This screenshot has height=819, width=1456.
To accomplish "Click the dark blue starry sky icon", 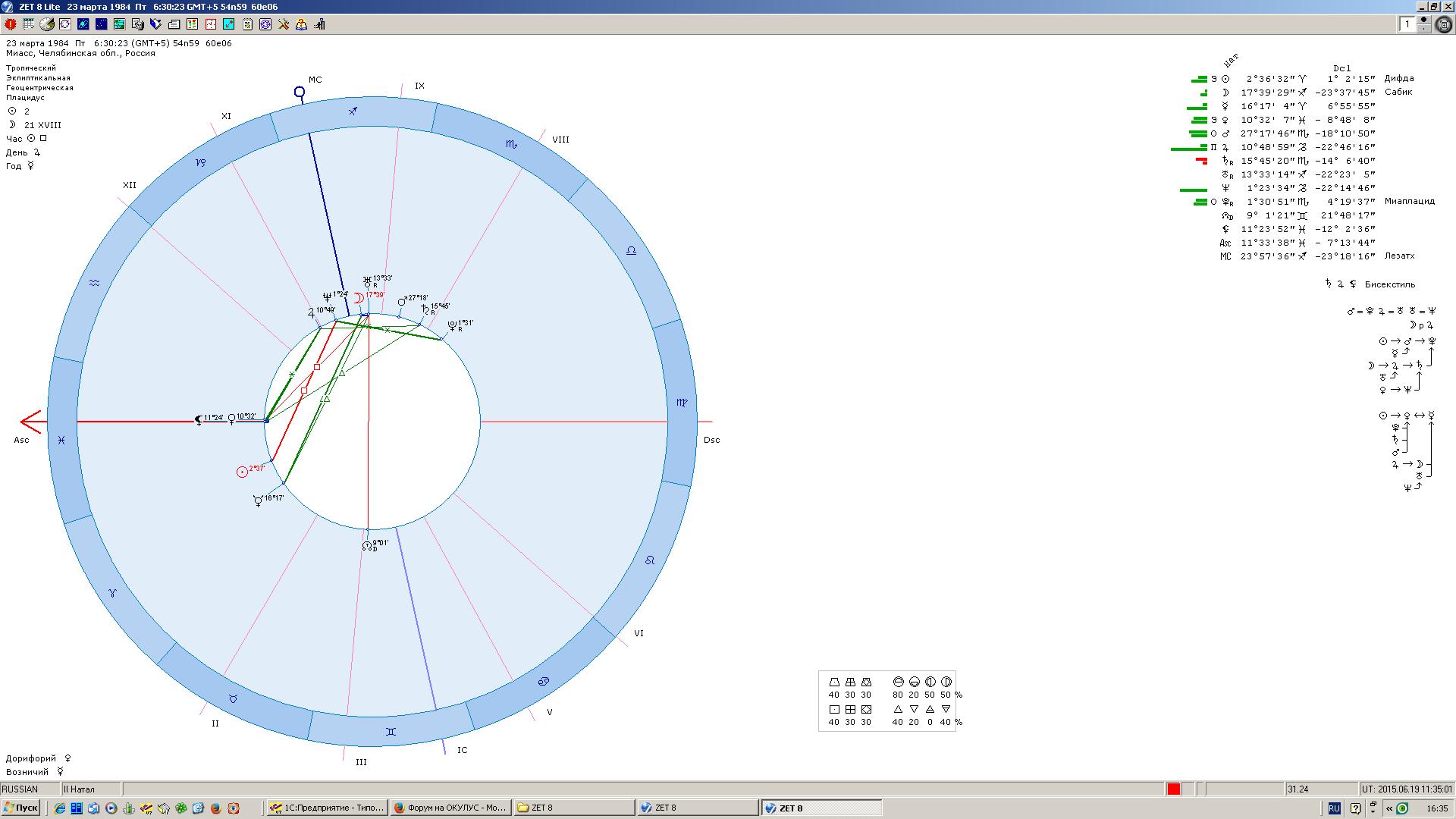I will [x=101, y=24].
